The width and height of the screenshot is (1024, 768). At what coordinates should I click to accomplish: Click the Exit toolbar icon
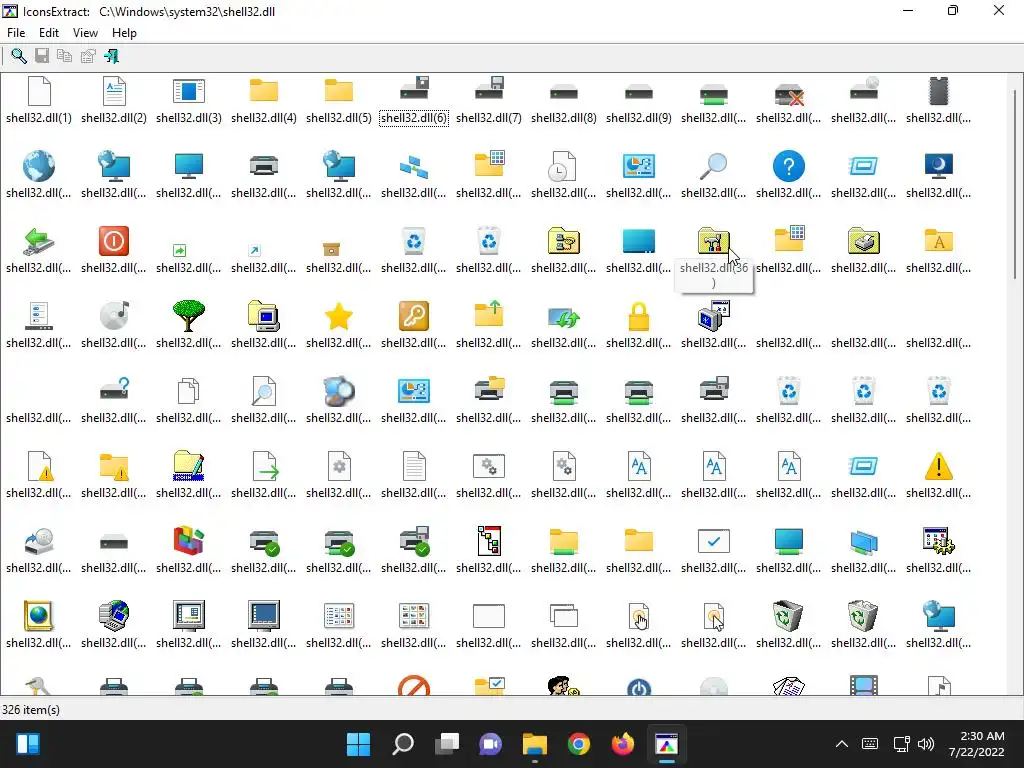[112, 56]
